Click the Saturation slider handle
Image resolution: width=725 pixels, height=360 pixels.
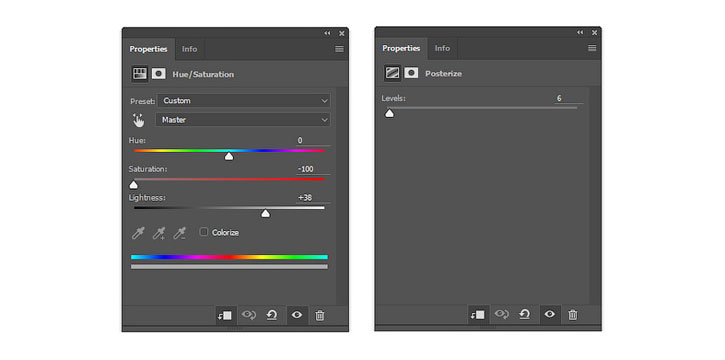pos(134,185)
